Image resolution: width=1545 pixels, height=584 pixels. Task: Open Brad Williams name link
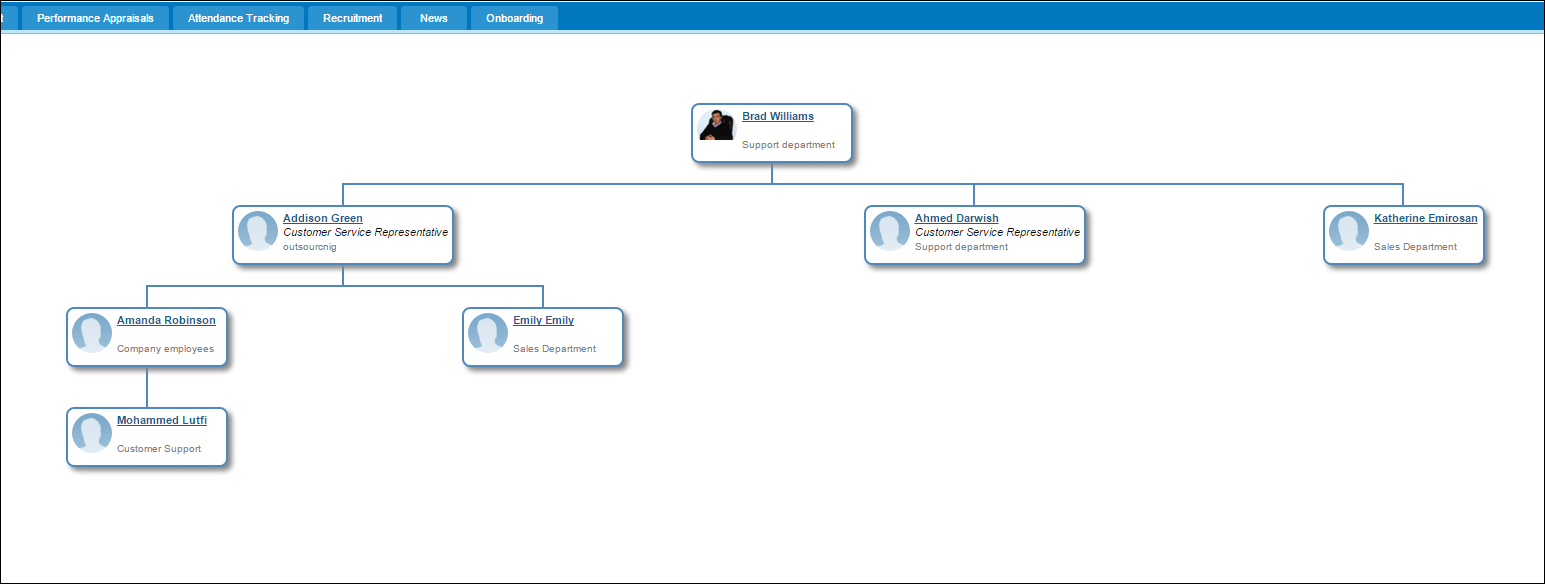click(x=778, y=117)
